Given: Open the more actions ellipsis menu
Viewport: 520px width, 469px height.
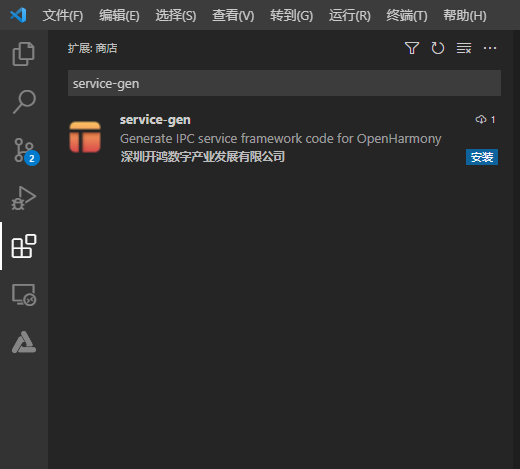Looking at the screenshot, I should [x=490, y=48].
